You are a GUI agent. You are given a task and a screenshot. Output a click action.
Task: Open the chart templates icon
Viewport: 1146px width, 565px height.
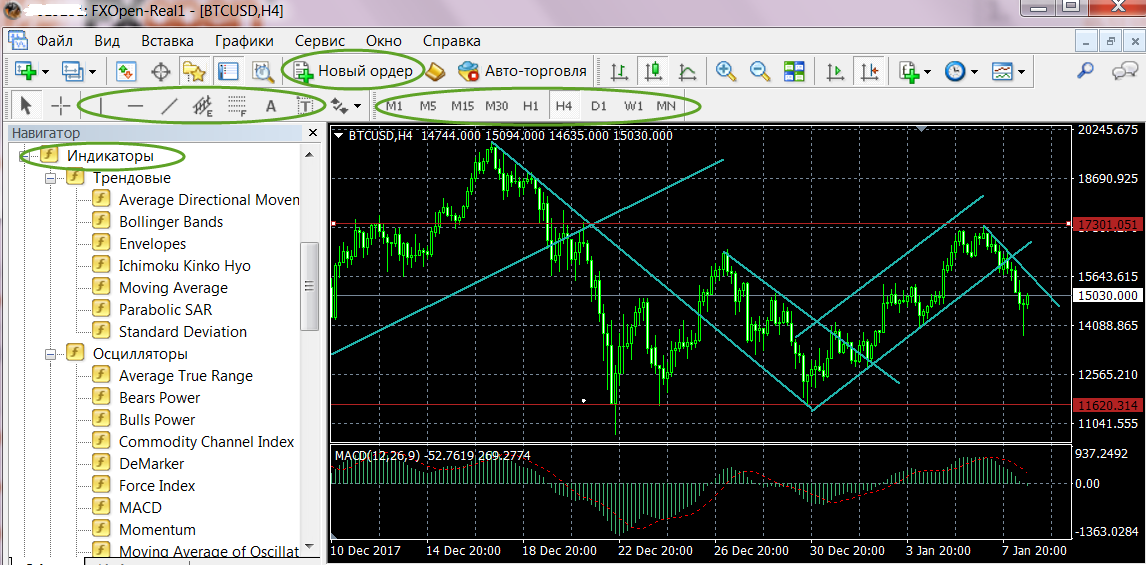coord(1002,71)
